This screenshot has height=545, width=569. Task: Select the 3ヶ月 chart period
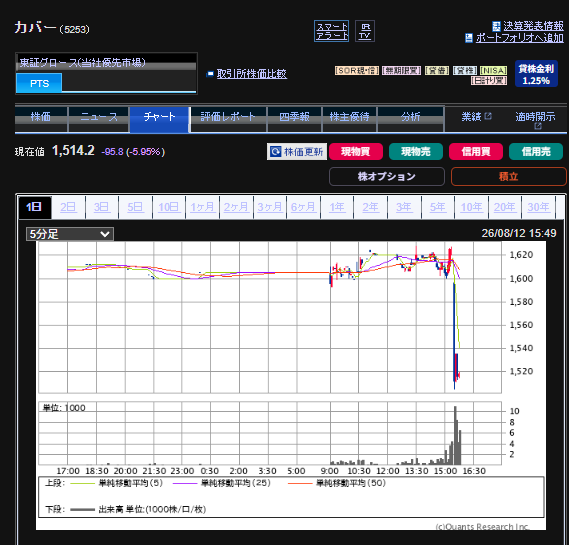click(270, 207)
